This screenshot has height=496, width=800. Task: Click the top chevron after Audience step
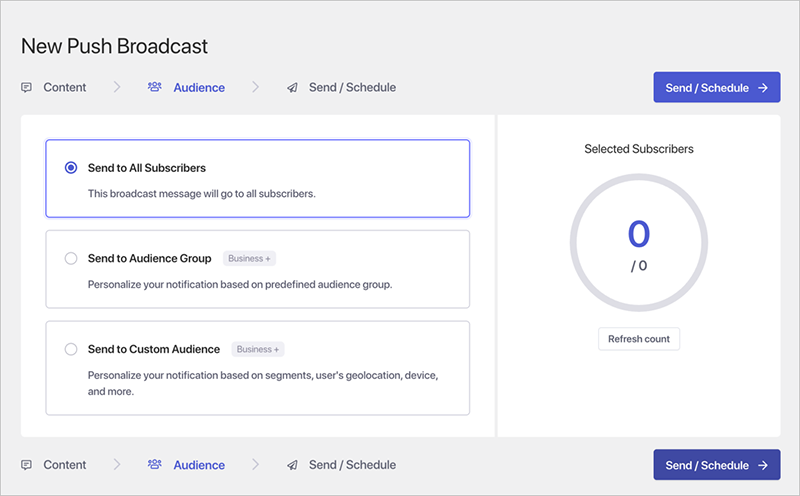tap(256, 88)
